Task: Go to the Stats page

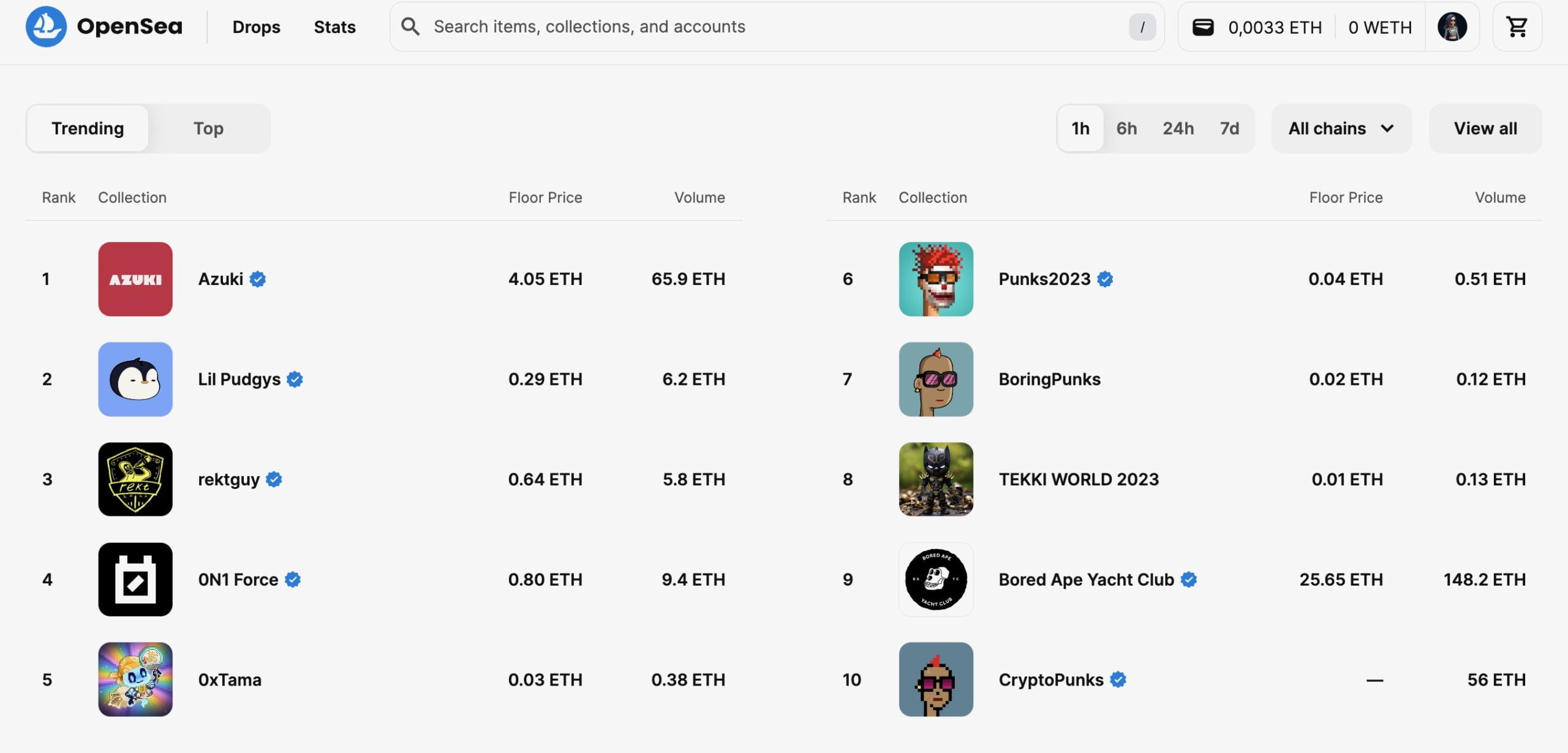Action: click(334, 27)
